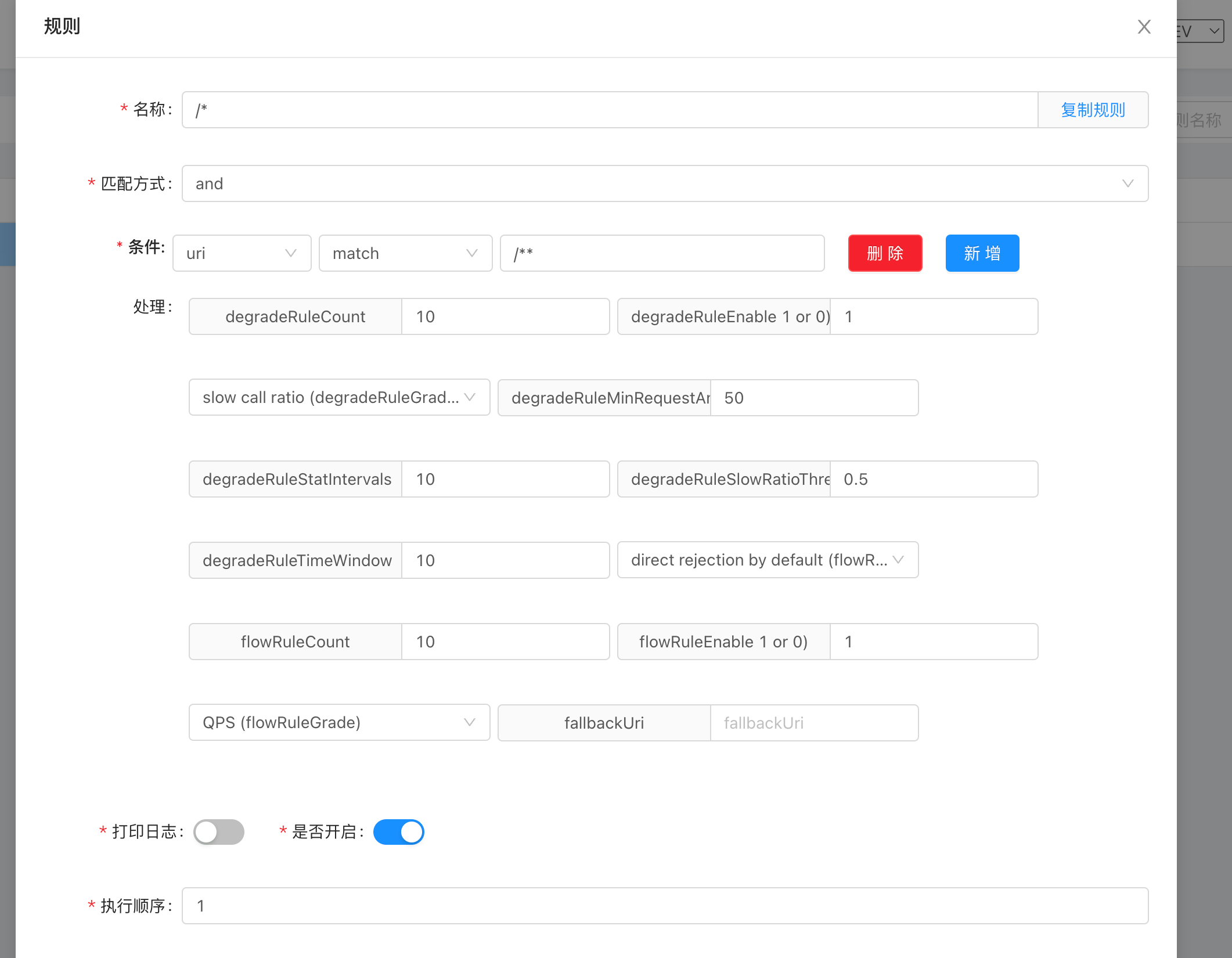The image size is (1232, 958).
Task: Open the match mode 'and' dropdown
Action: pyautogui.click(x=664, y=183)
